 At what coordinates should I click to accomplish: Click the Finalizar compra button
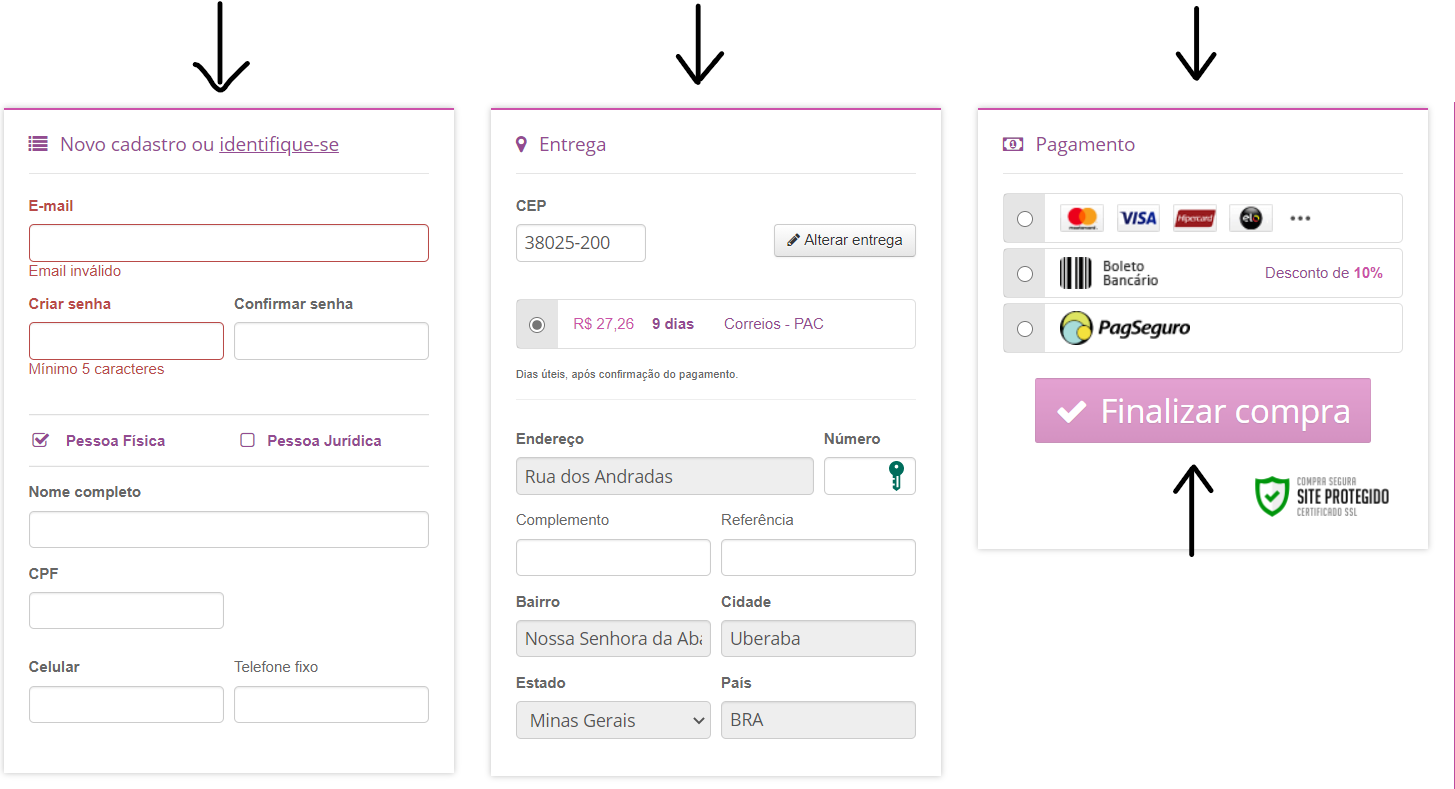[x=1202, y=411]
